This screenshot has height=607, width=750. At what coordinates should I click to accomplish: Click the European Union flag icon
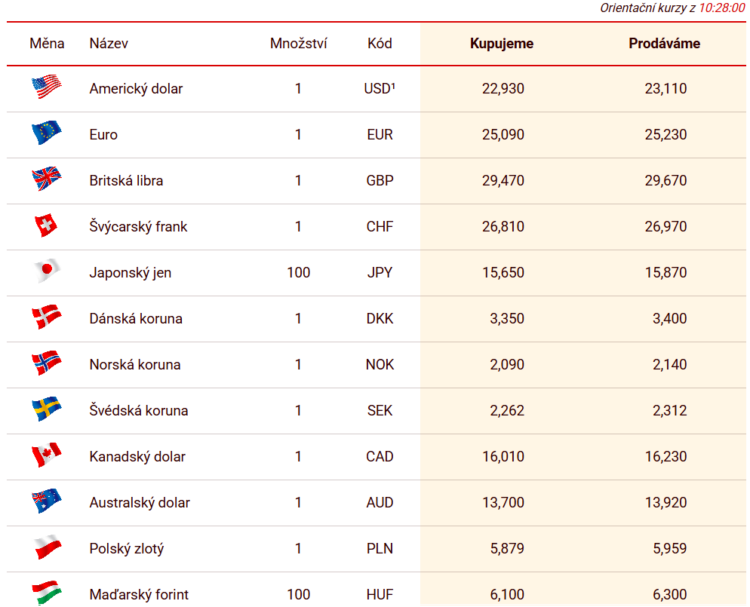pyautogui.click(x=46, y=132)
